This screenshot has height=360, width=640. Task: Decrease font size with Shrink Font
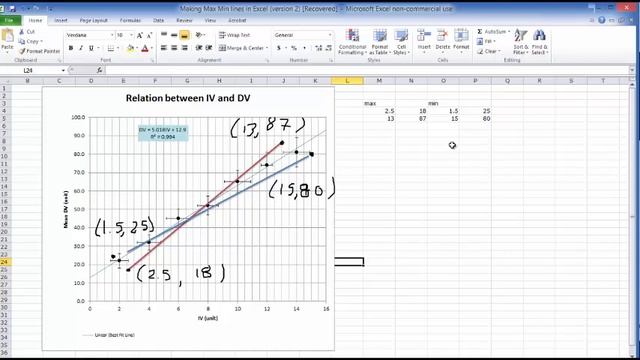[x=149, y=36]
